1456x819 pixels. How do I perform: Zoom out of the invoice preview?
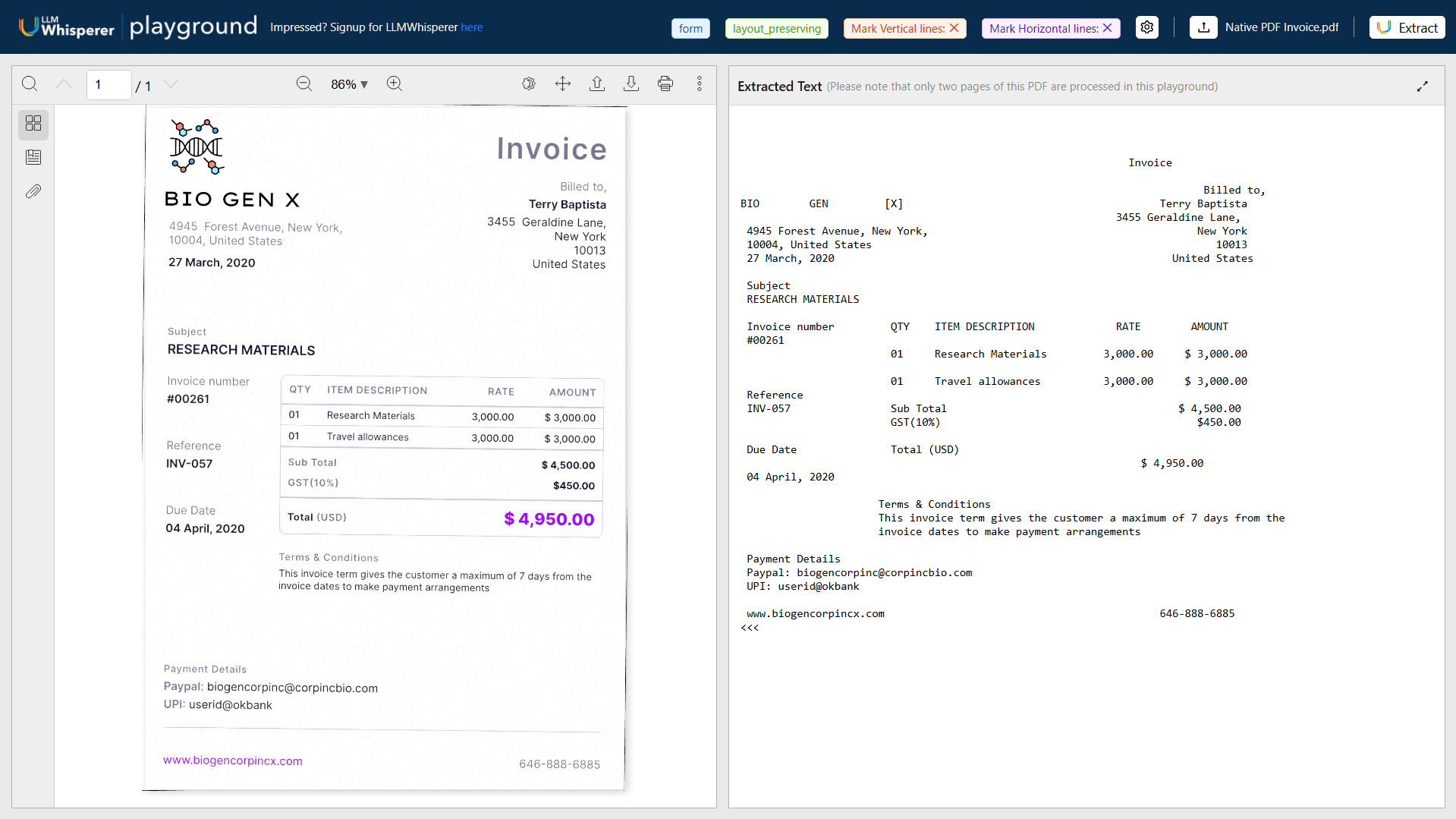pos(303,84)
